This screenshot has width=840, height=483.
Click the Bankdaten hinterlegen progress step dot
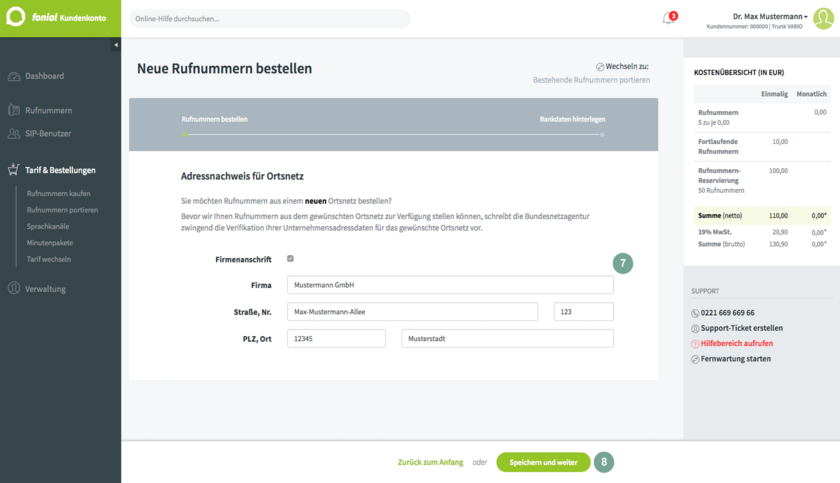point(602,134)
